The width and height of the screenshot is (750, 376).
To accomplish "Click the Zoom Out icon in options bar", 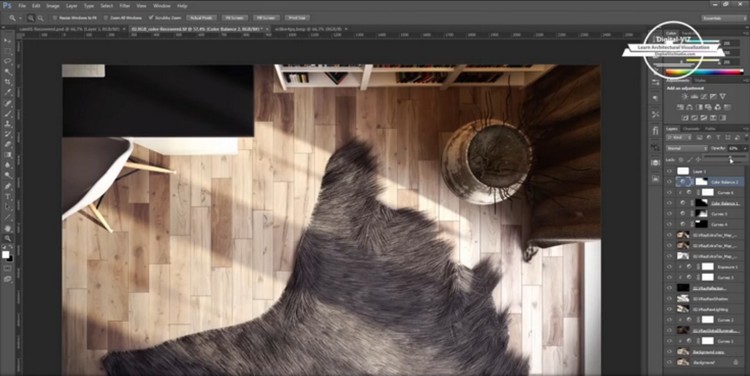I will coord(40,18).
